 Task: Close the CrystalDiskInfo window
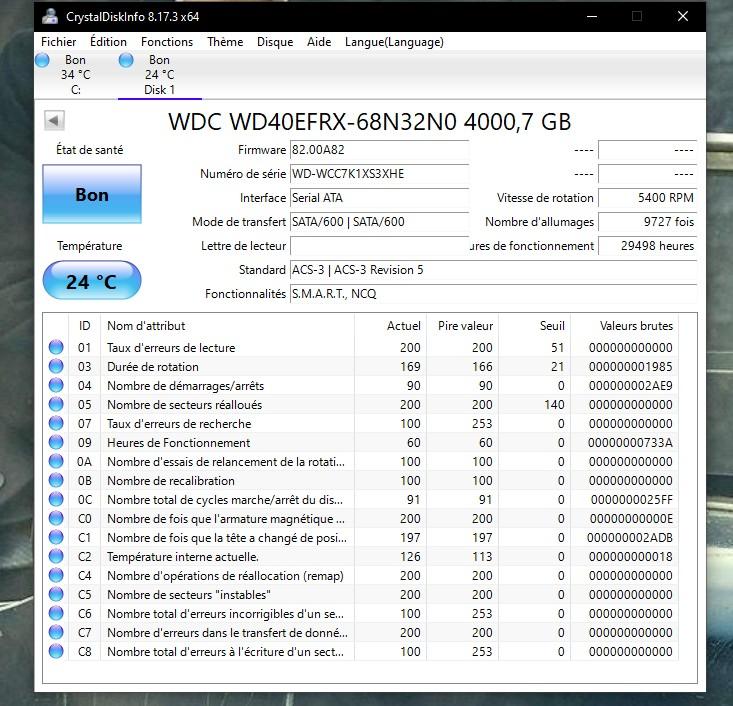tap(683, 16)
